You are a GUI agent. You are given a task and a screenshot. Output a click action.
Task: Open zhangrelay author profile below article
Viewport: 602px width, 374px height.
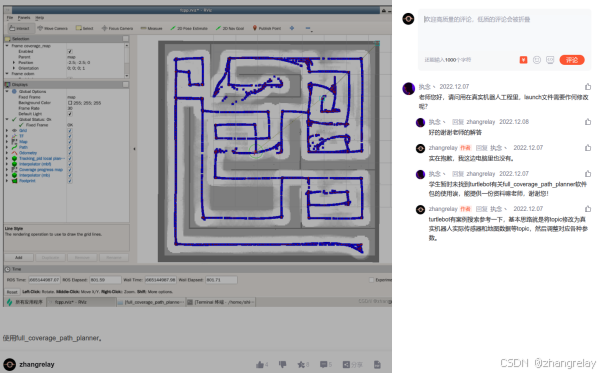pyautogui.click(x=36, y=364)
